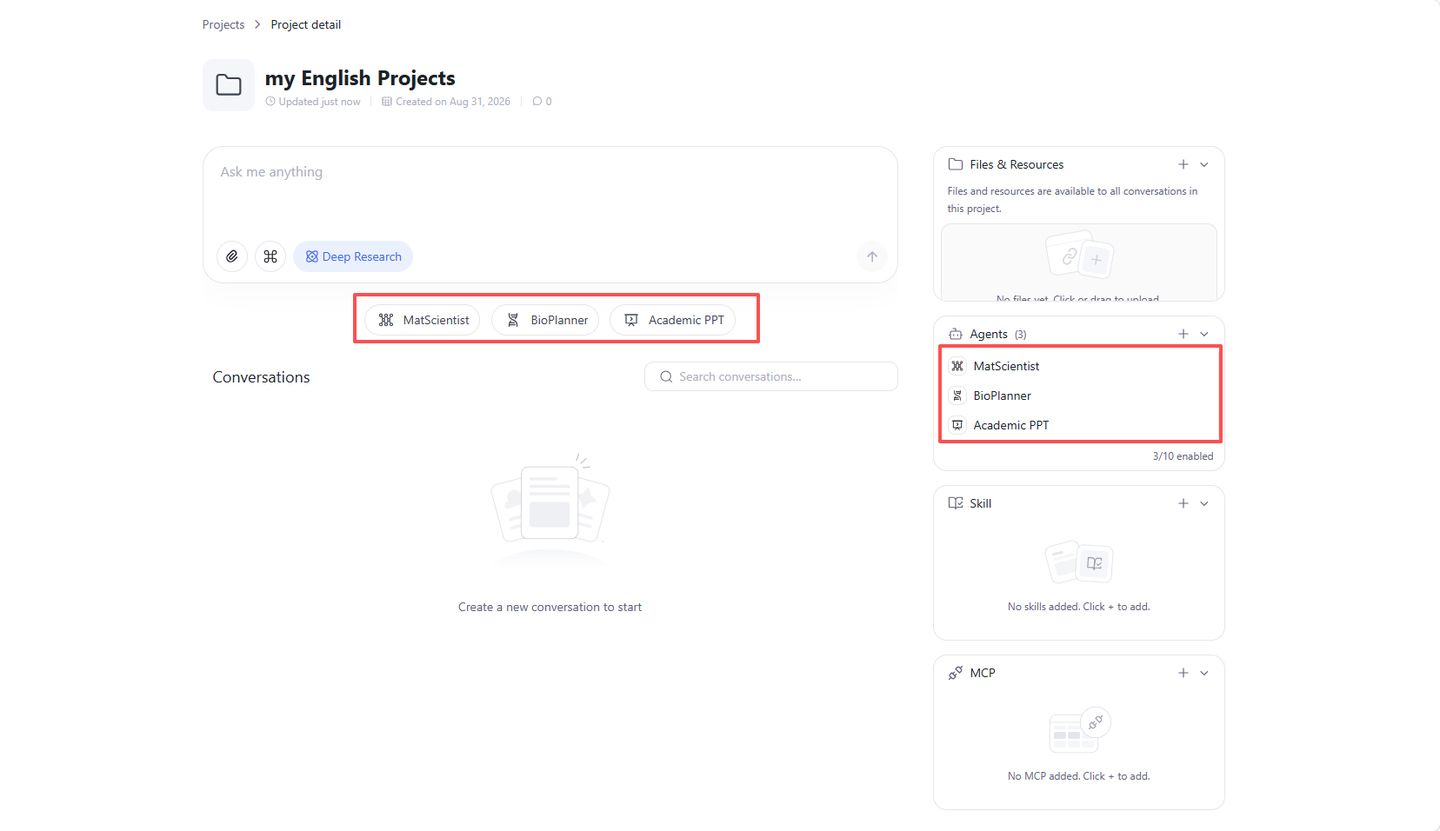Click 'Create a new conversation to start' text

[x=550, y=607]
